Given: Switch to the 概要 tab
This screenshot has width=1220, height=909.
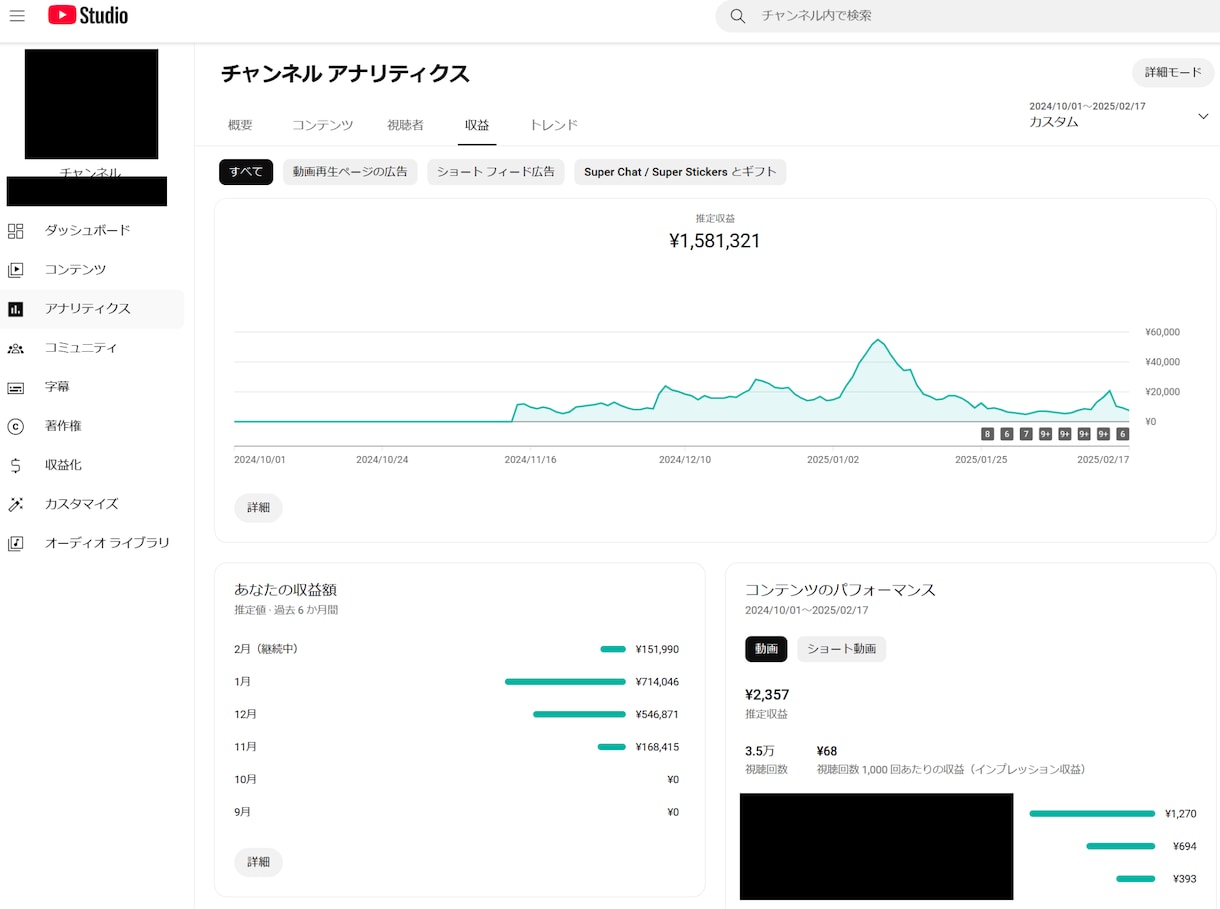Looking at the screenshot, I should click(x=240, y=125).
